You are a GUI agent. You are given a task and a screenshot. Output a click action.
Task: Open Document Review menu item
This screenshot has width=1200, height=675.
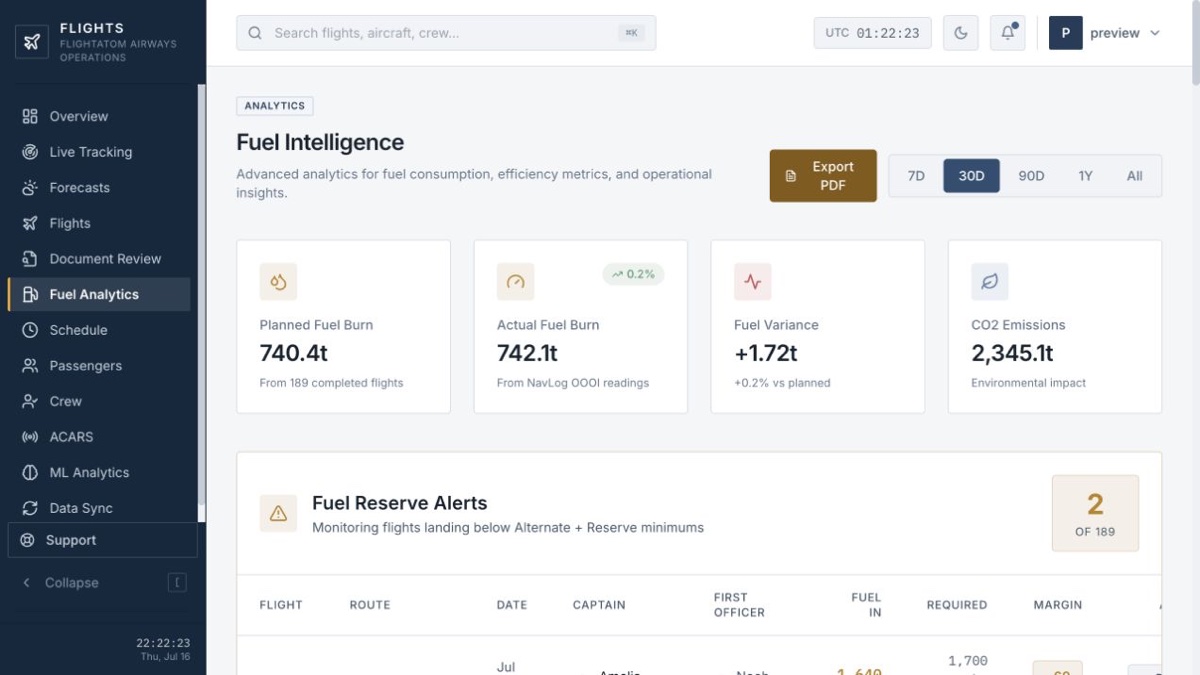tap(99, 259)
